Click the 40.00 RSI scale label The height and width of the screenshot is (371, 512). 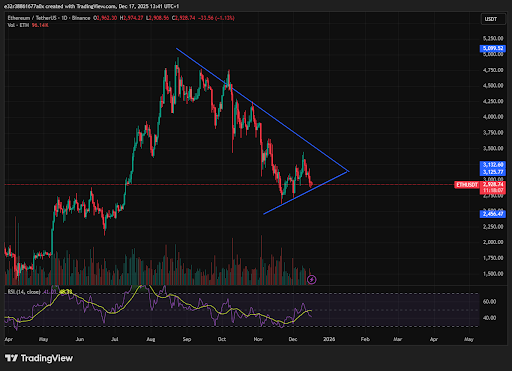tap(489, 318)
